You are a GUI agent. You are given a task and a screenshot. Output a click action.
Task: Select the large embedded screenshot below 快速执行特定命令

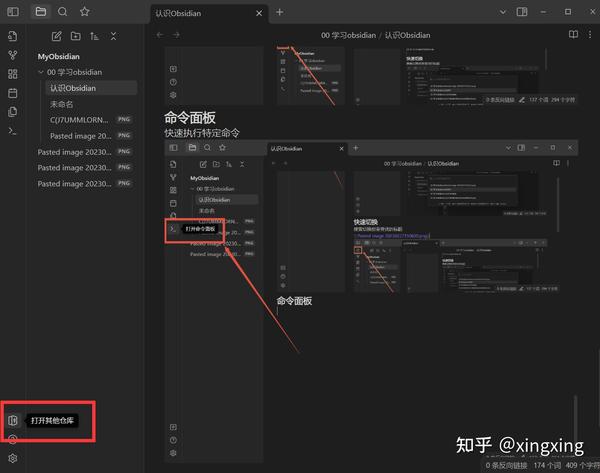point(371,301)
